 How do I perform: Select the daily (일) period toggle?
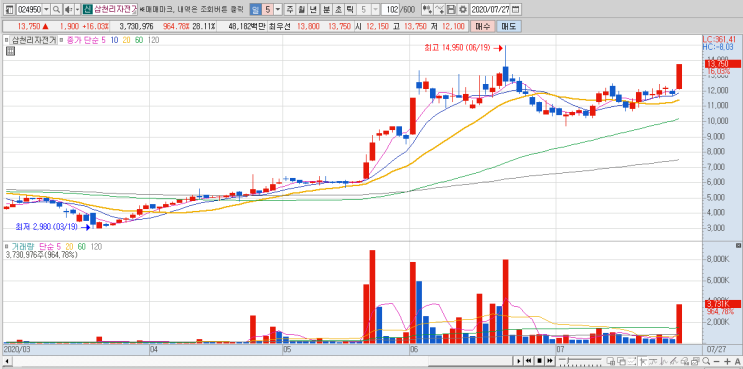pos(255,9)
